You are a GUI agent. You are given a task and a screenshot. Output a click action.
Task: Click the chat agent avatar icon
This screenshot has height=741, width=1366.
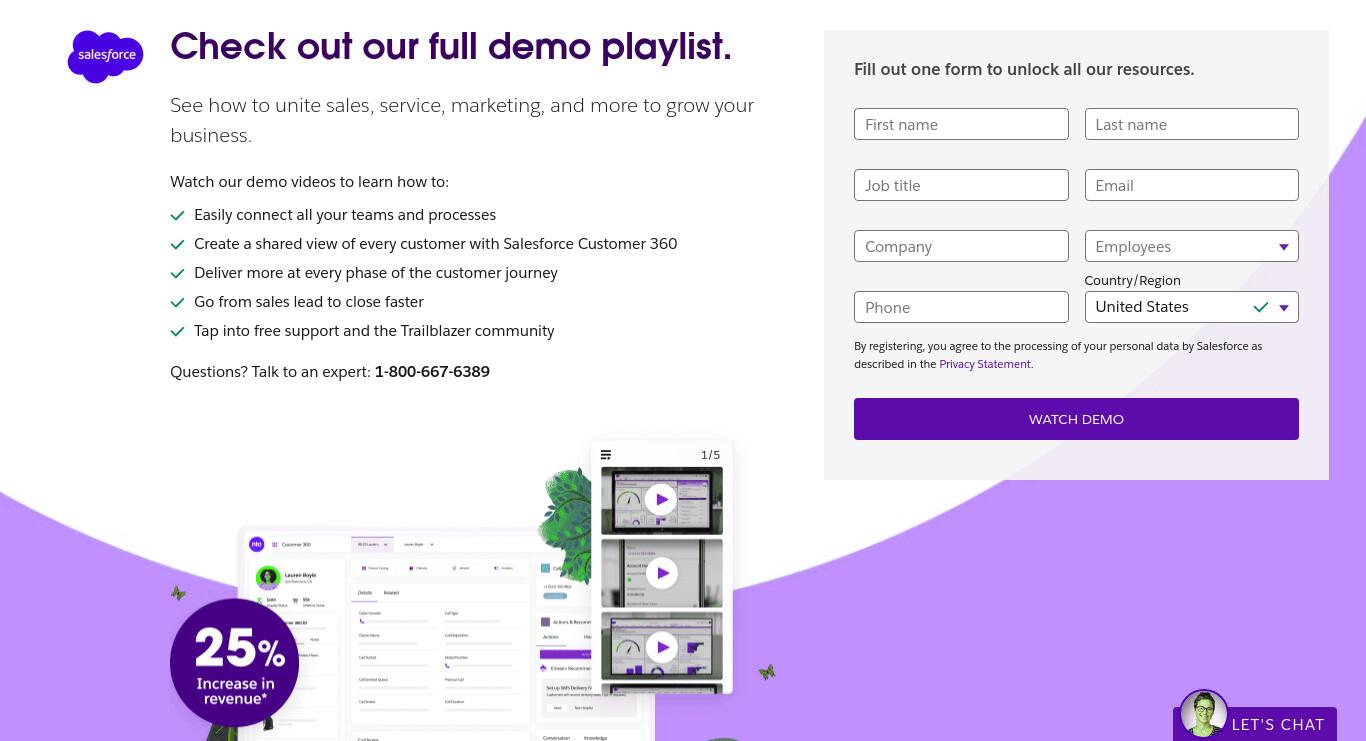coord(1203,714)
